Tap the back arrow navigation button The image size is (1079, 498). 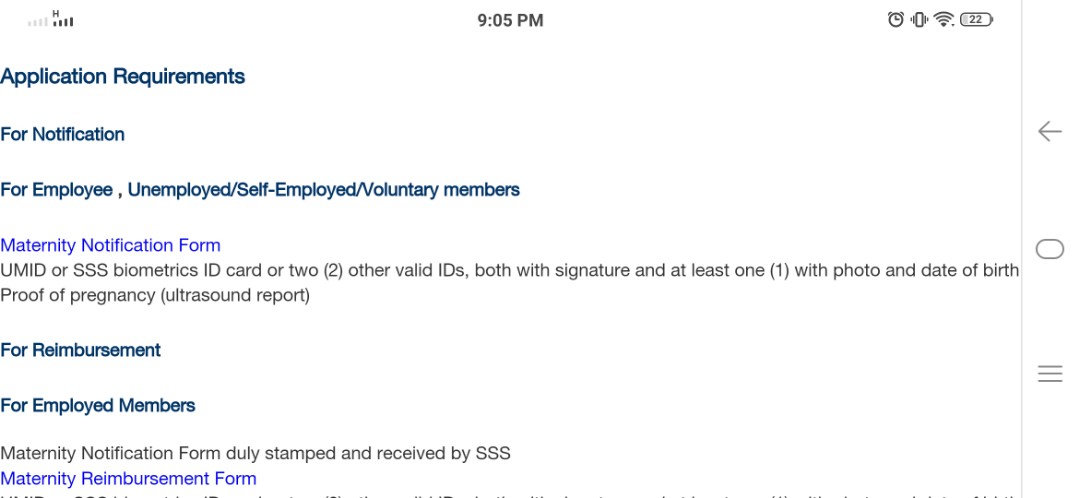[x=1049, y=131]
